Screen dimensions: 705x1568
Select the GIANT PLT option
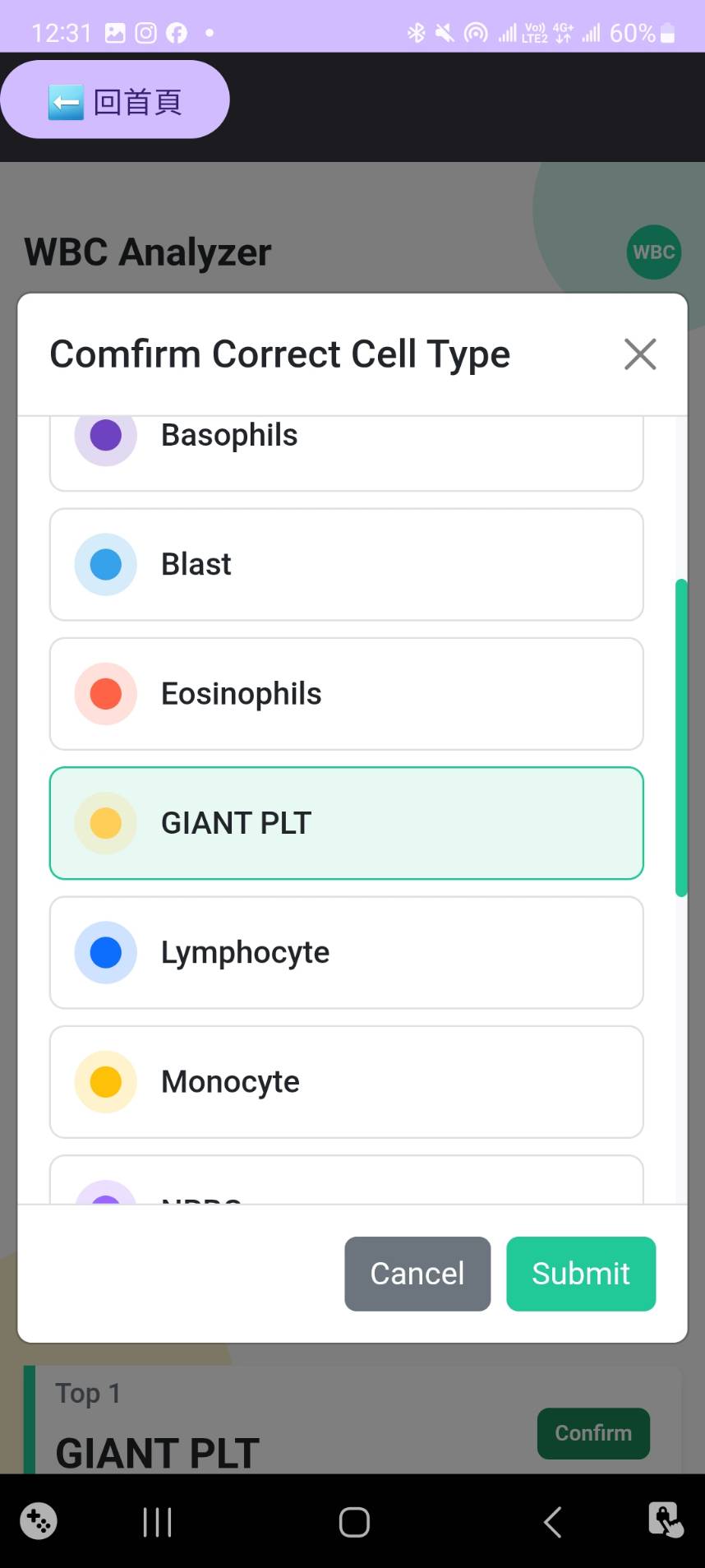point(346,823)
